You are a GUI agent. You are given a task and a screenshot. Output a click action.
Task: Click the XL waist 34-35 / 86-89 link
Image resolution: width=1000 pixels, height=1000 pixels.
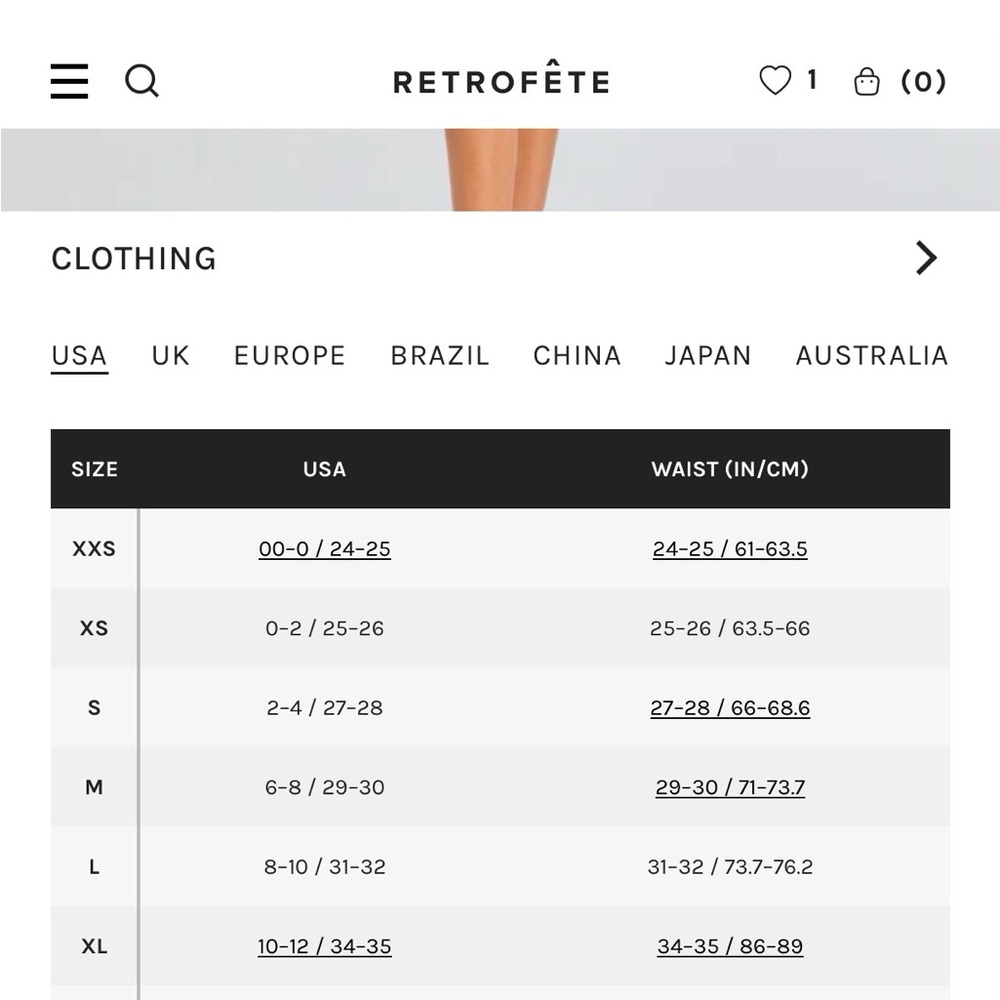[x=730, y=946]
